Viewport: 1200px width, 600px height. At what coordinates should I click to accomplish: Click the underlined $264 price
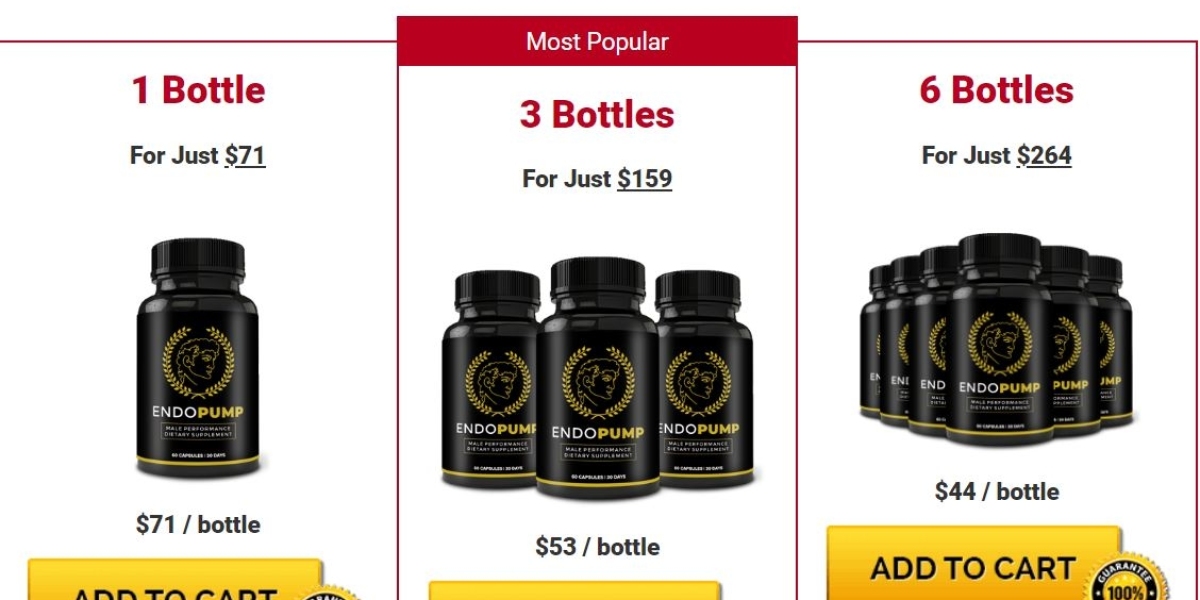pos(1044,155)
